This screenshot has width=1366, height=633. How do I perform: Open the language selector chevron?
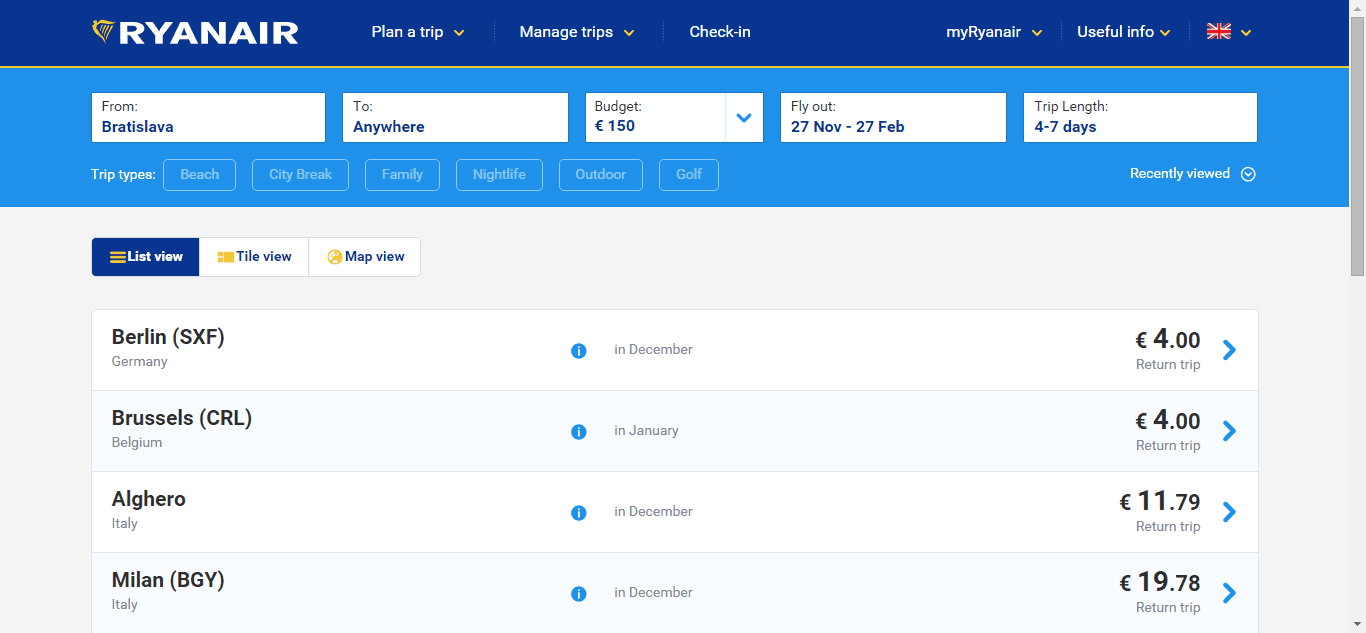1246,33
